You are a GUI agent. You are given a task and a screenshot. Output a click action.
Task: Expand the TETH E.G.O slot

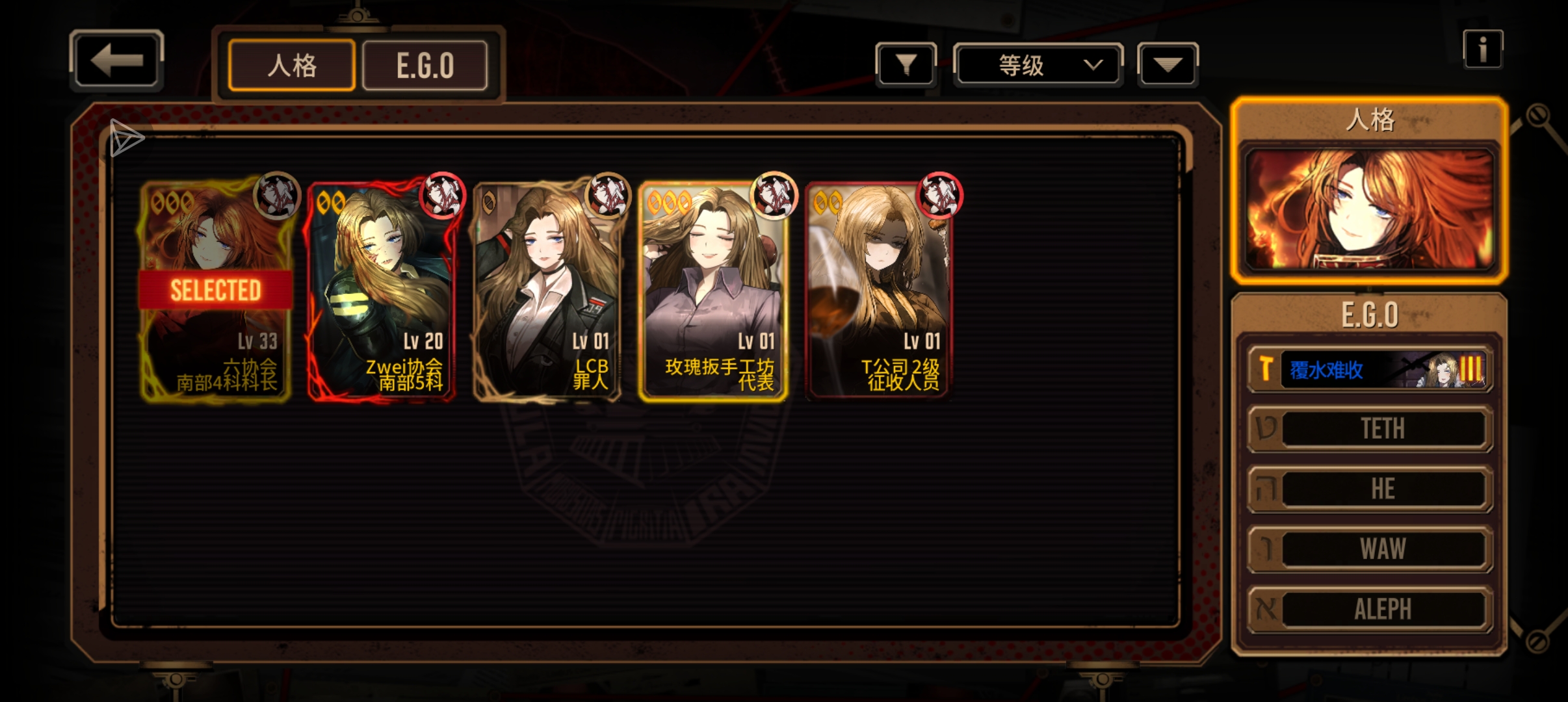[1370, 428]
